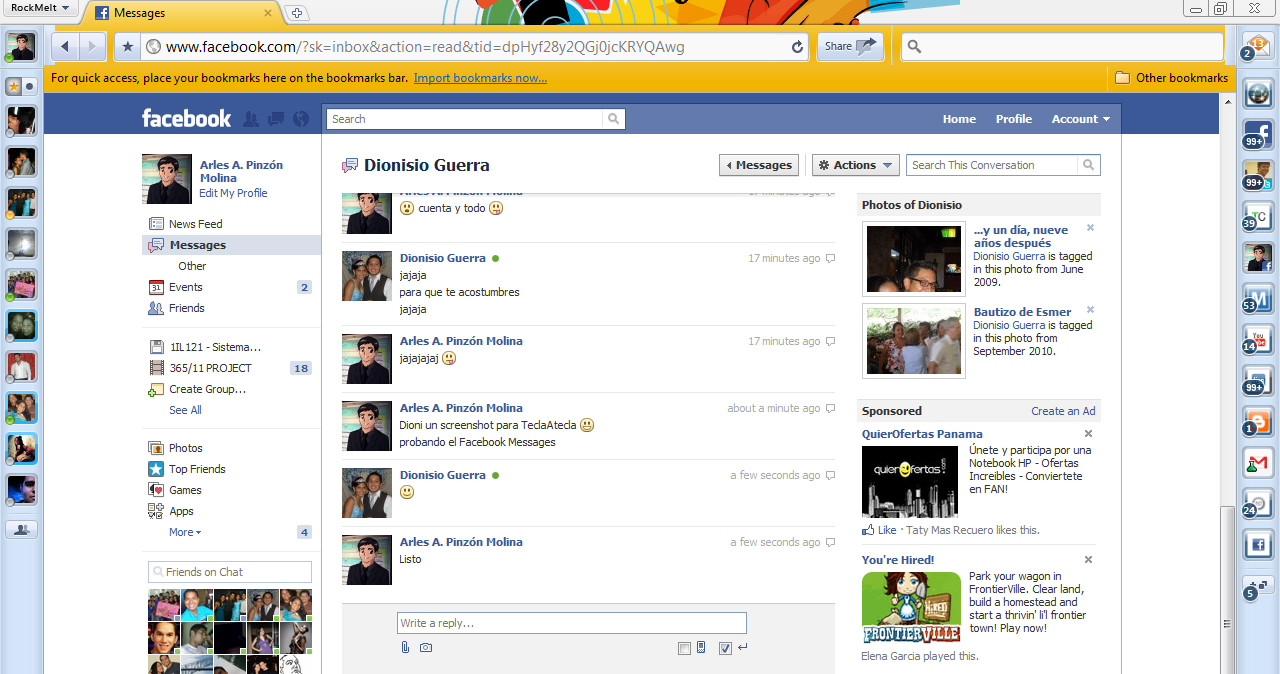
Task: Click the Friends on Chat search field
Action: pos(230,572)
